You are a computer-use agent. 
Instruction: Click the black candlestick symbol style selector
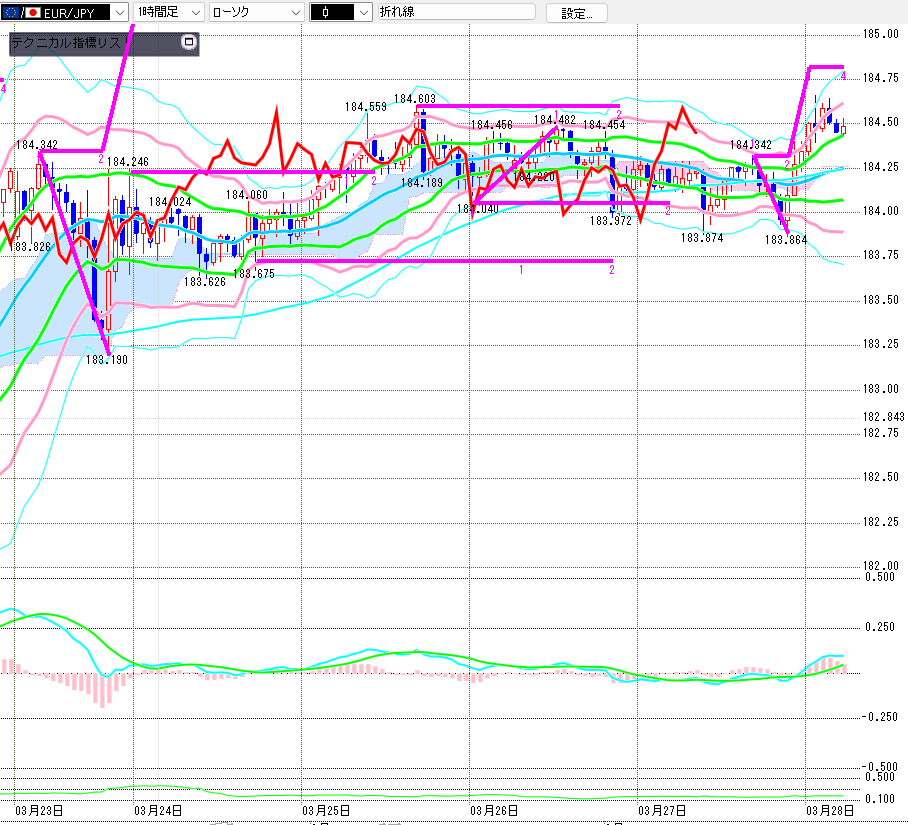340,12
